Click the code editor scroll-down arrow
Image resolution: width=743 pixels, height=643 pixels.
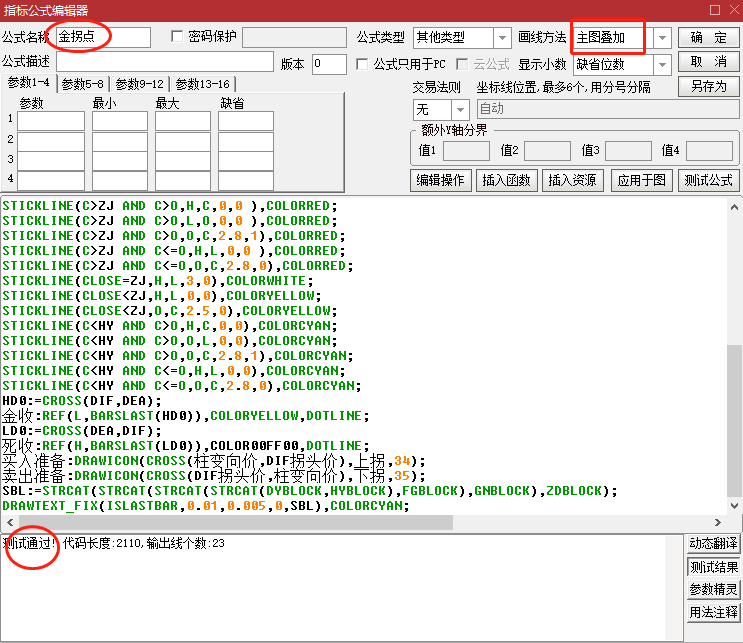click(x=734, y=506)
